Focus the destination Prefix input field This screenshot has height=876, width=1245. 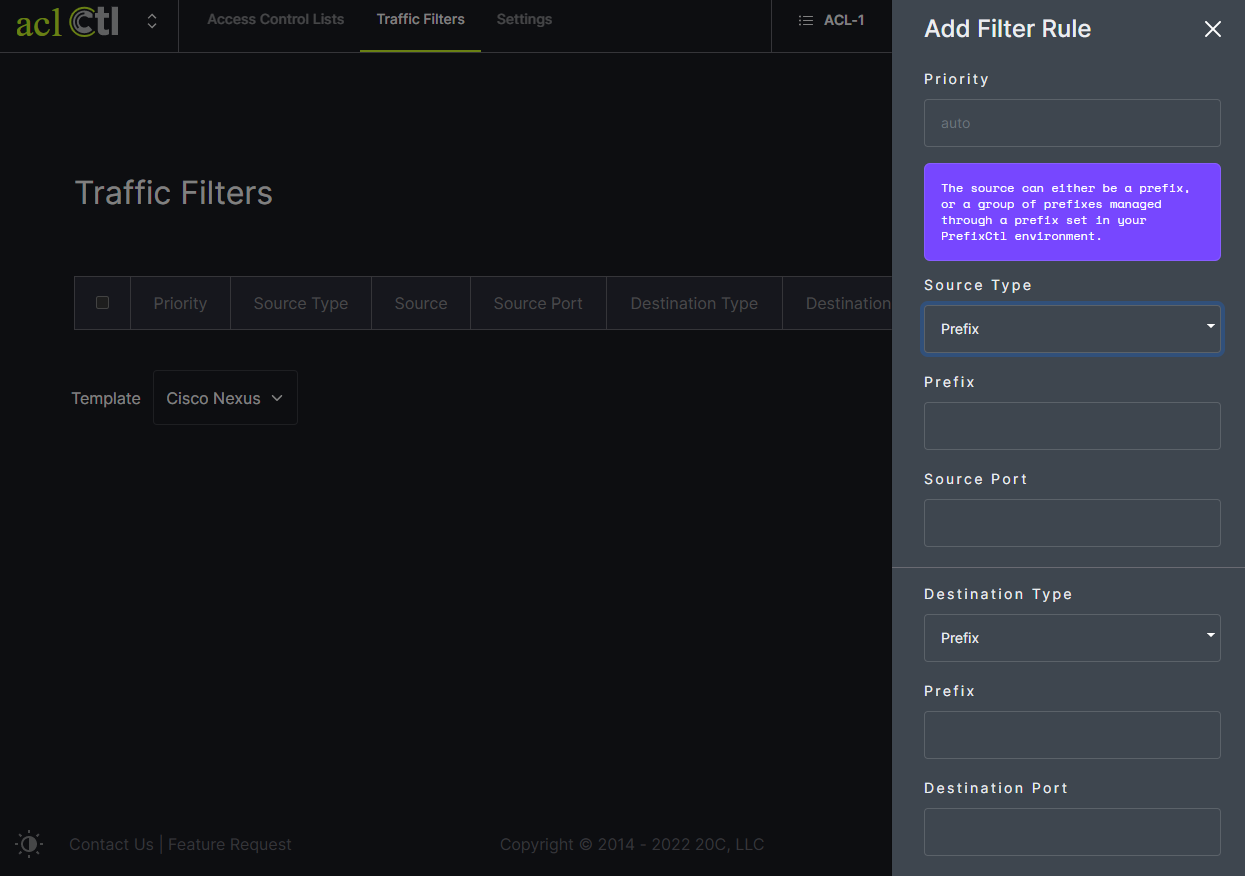point(1071,735)
